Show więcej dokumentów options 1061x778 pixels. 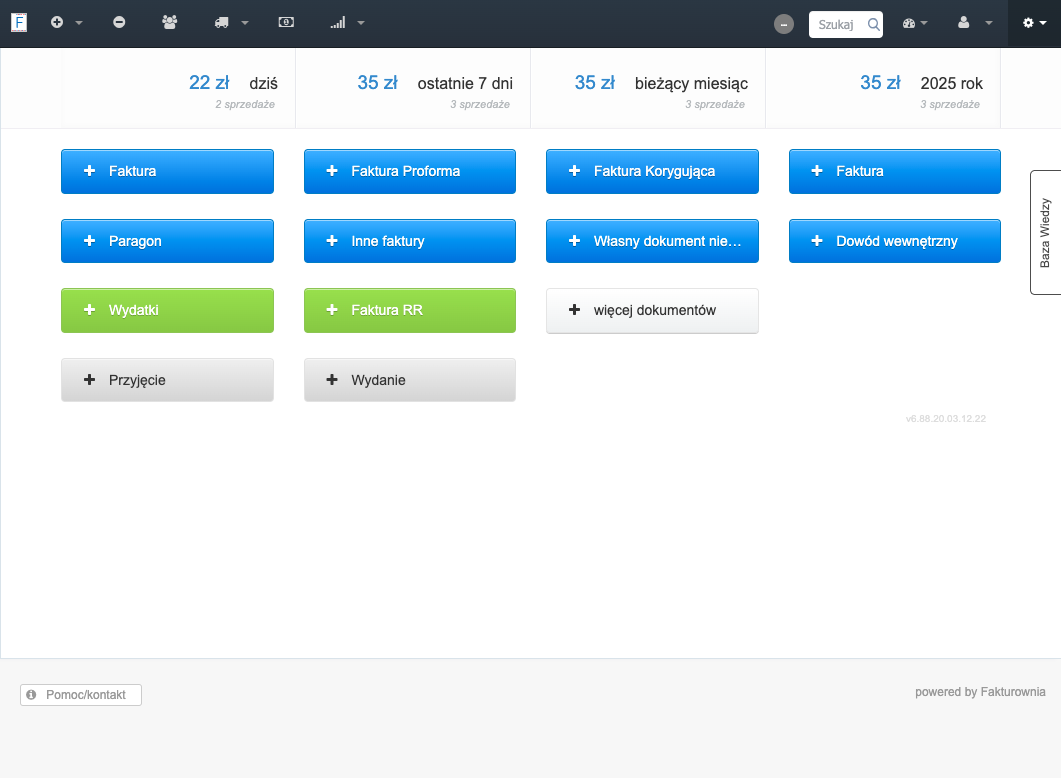pos(652,311)
